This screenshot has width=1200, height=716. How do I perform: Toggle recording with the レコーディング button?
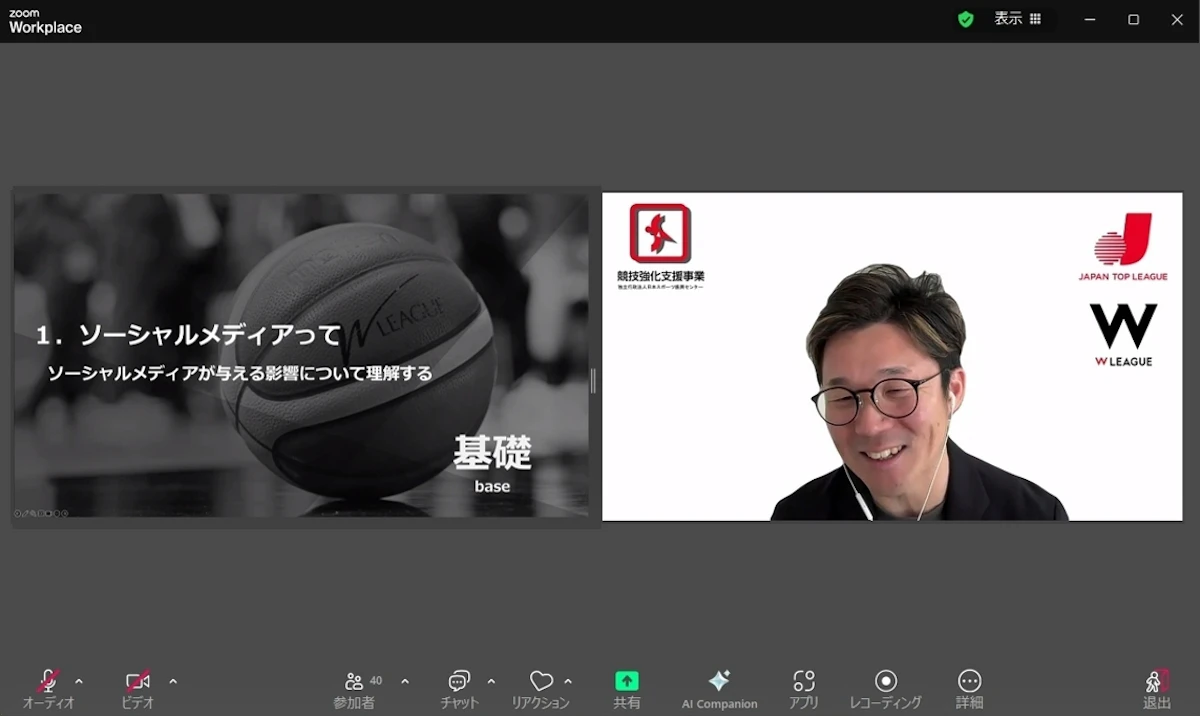coord(885,682)
